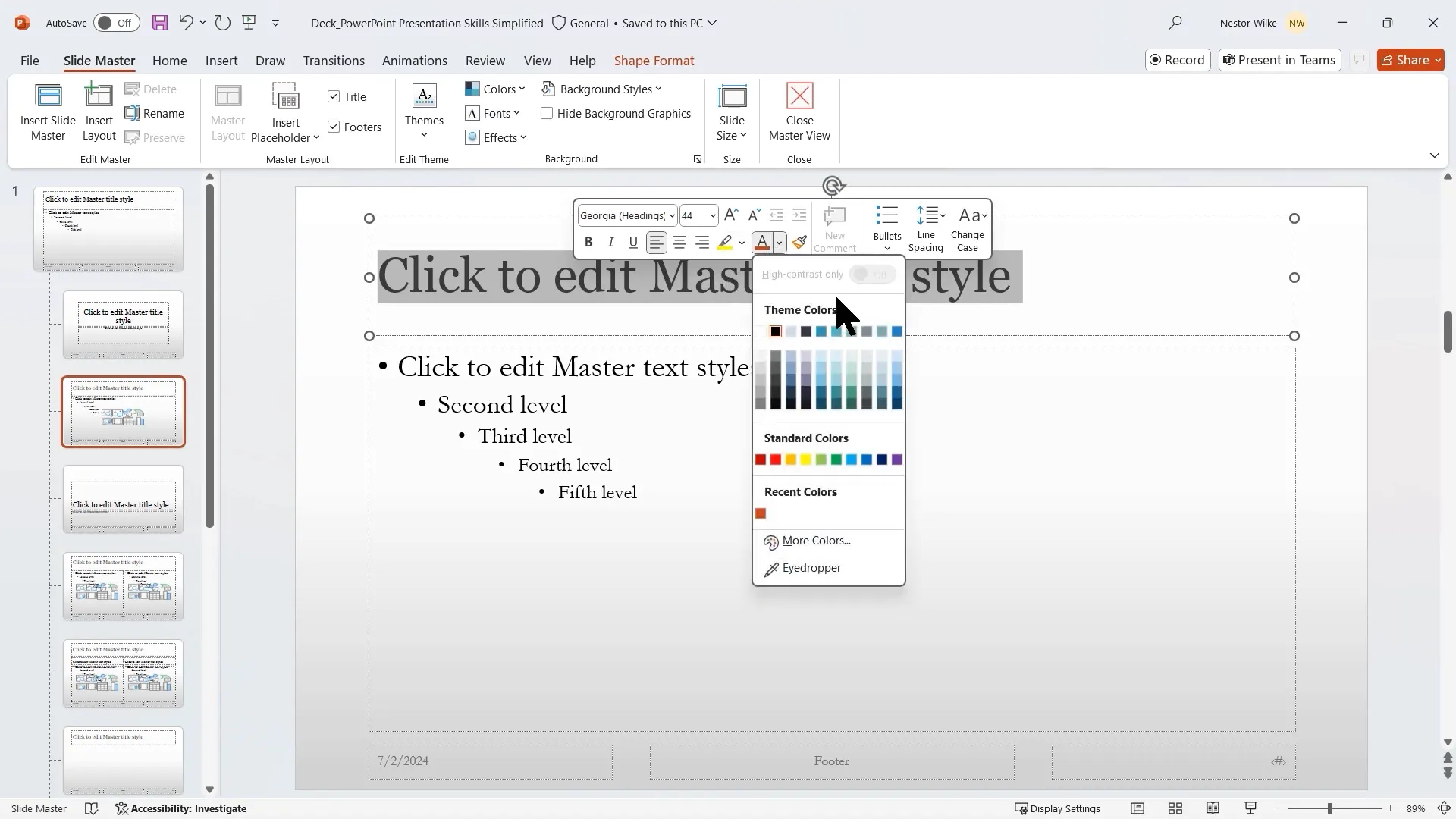The height and width of the screenshot is (819, 1456).
Task: Uncheck the Title checkbox
Action: tap(334, 96)
